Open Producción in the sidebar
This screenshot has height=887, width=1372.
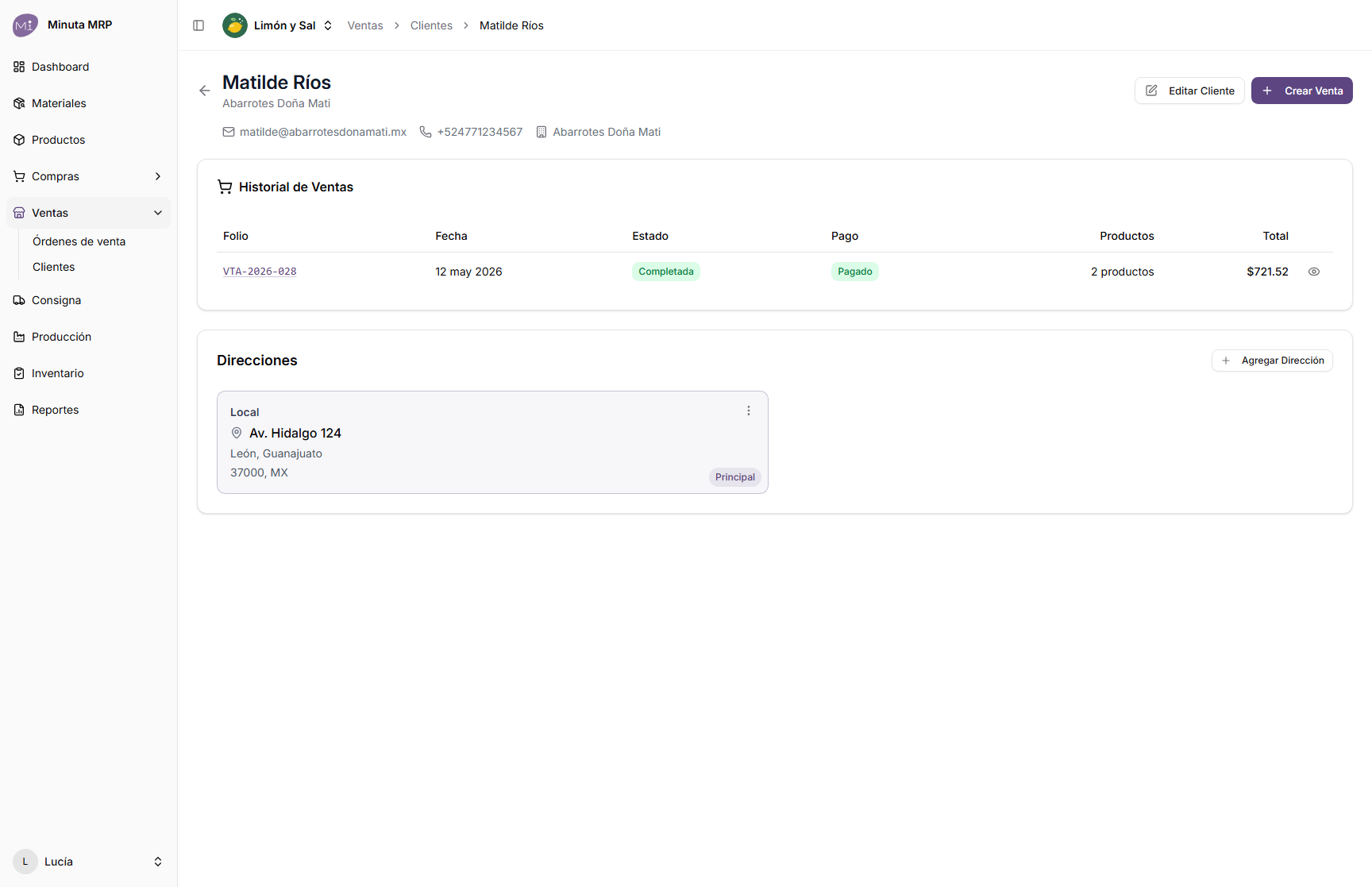click(88, 337)
